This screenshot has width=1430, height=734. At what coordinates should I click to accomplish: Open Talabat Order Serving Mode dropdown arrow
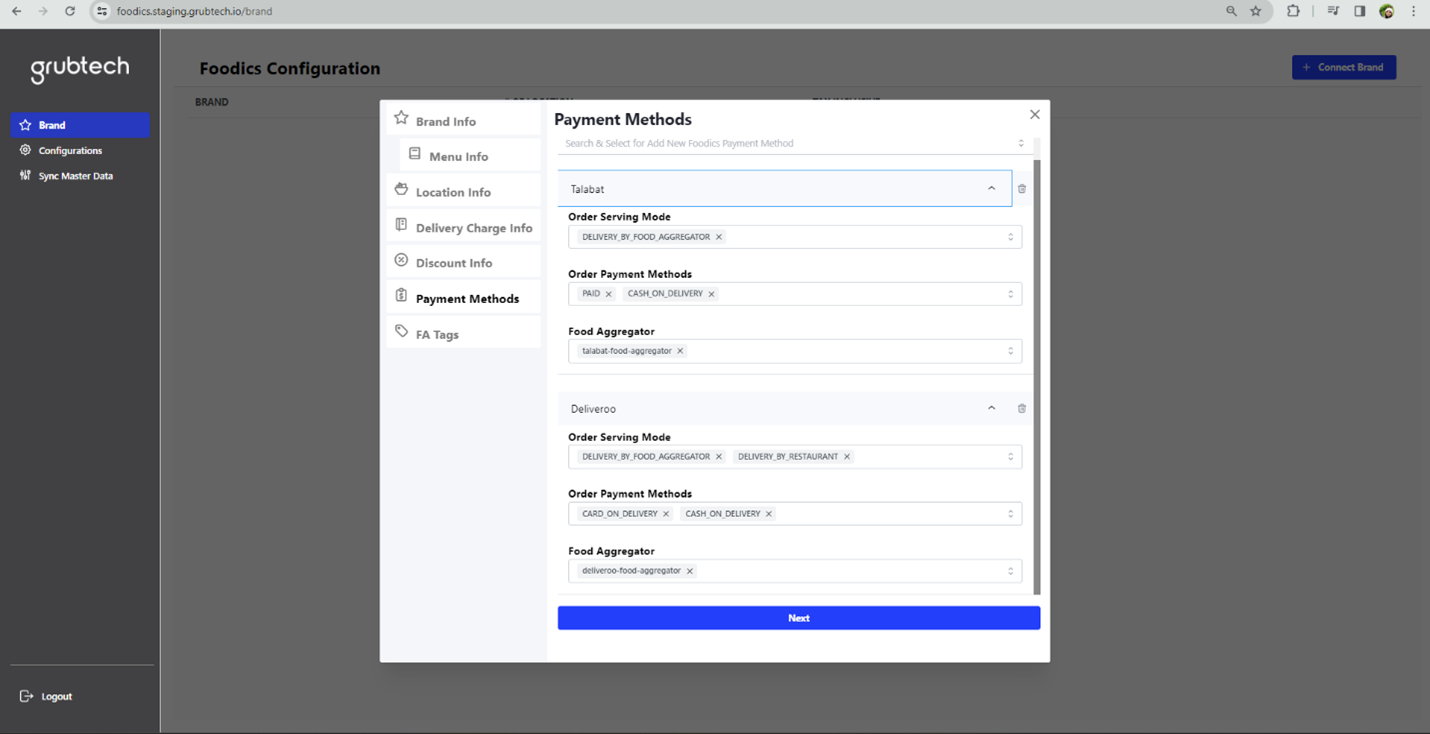[1010, 237]
